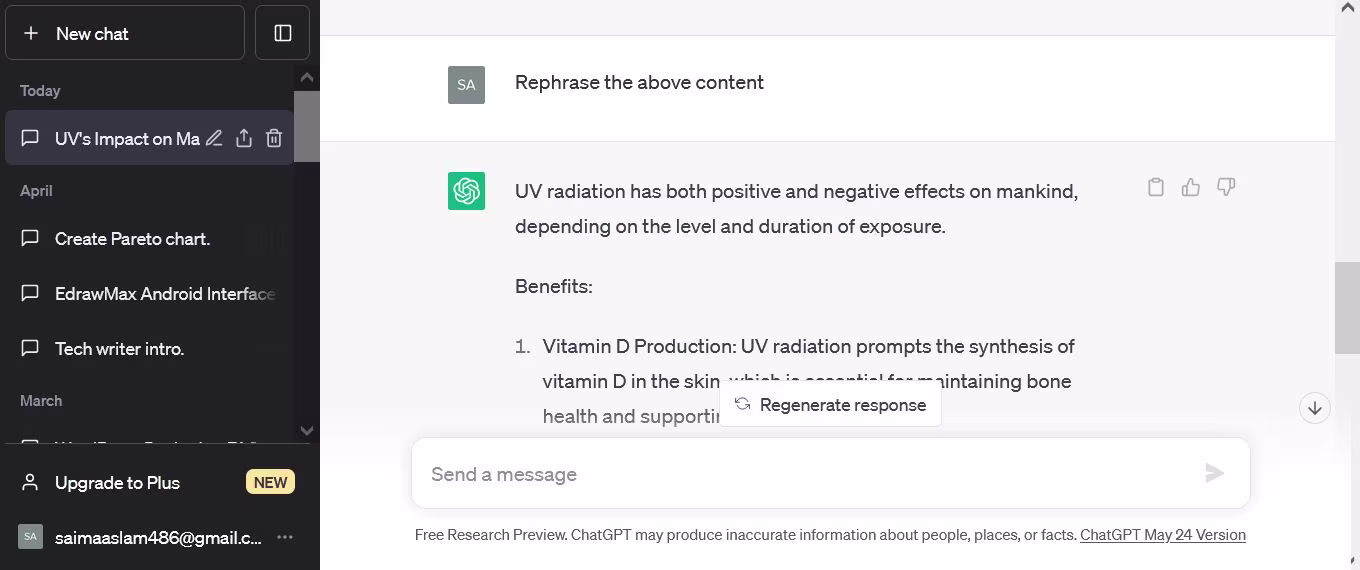The image size is (1360, 570).
Task: Rename the UV's Impact chat with pencil icon
Action: click(214, 139)
